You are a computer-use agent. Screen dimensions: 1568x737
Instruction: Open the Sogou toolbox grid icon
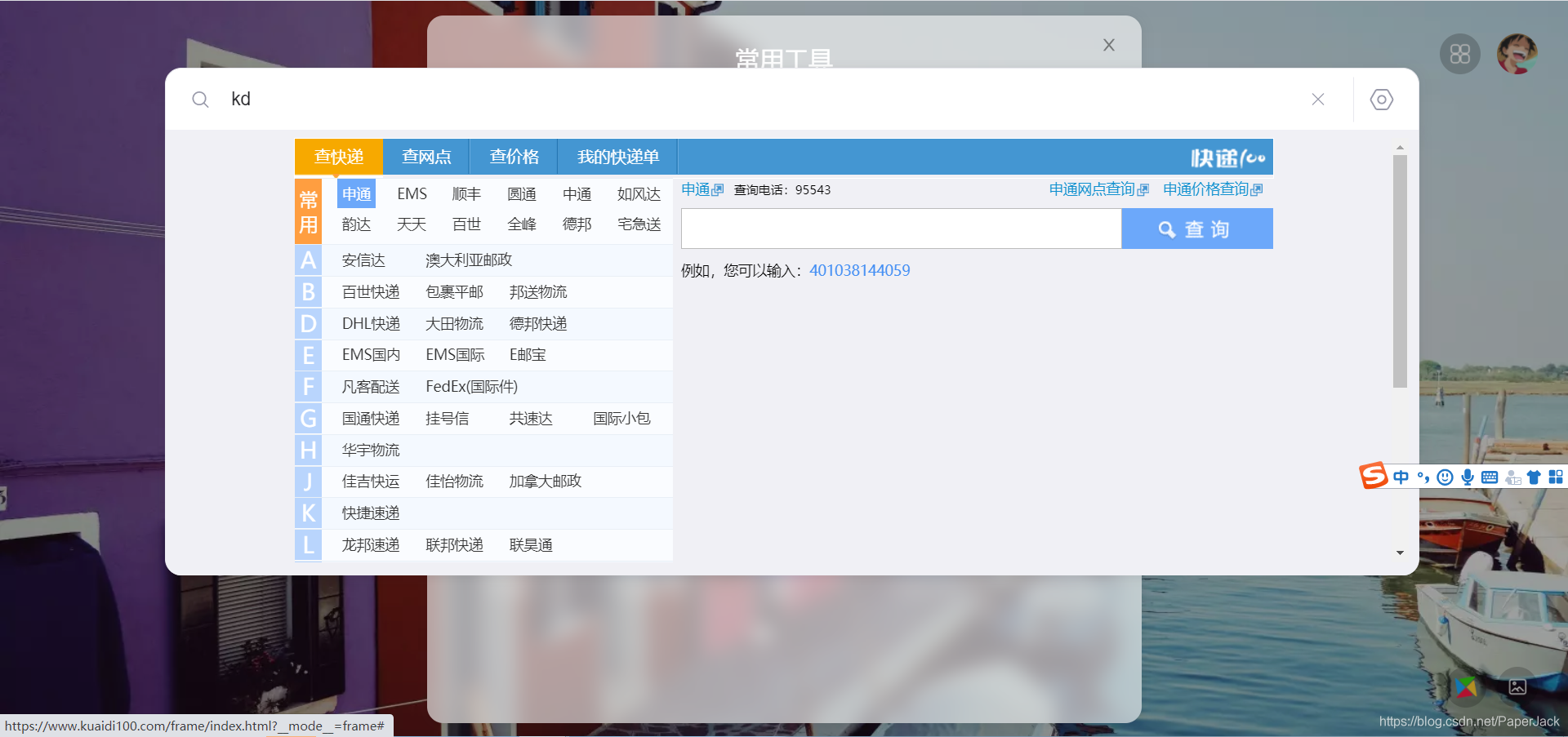(1556, 477)
